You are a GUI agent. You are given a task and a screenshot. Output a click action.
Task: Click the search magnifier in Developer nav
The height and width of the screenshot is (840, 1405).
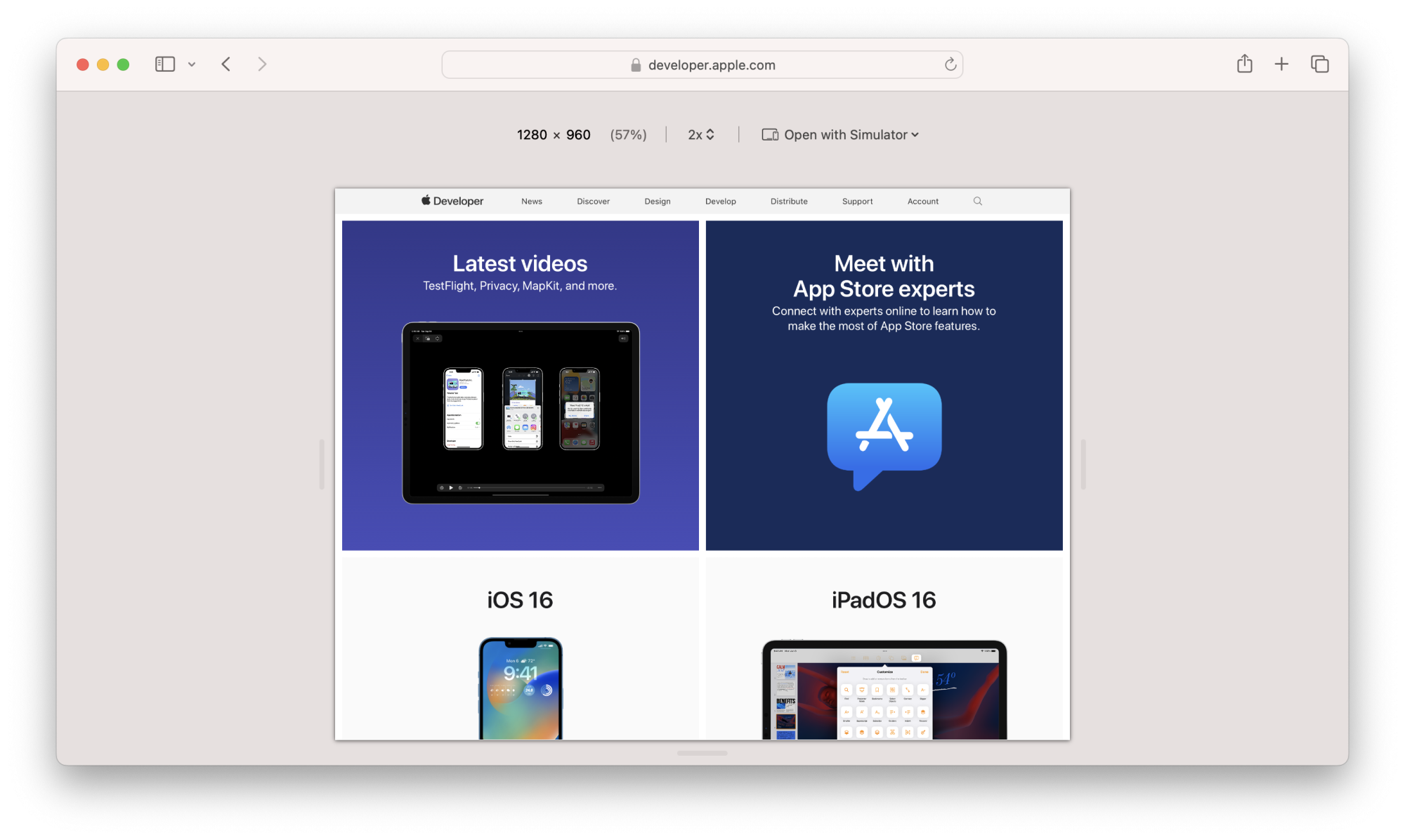coord(977,202)
